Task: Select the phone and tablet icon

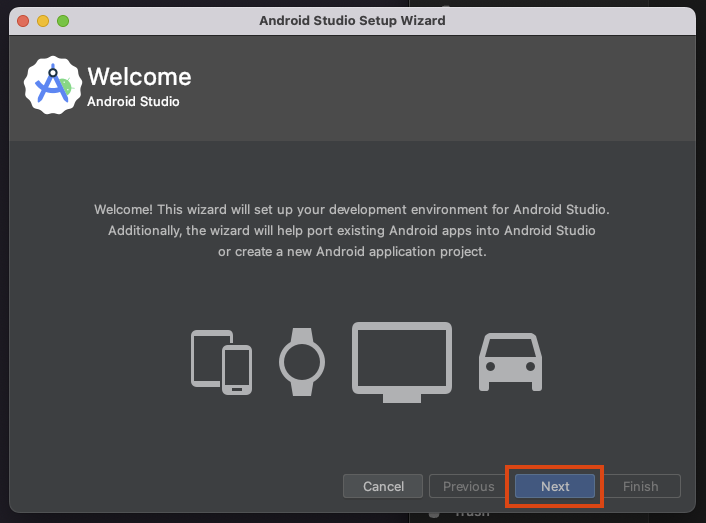Action: (x=222, y=362)
